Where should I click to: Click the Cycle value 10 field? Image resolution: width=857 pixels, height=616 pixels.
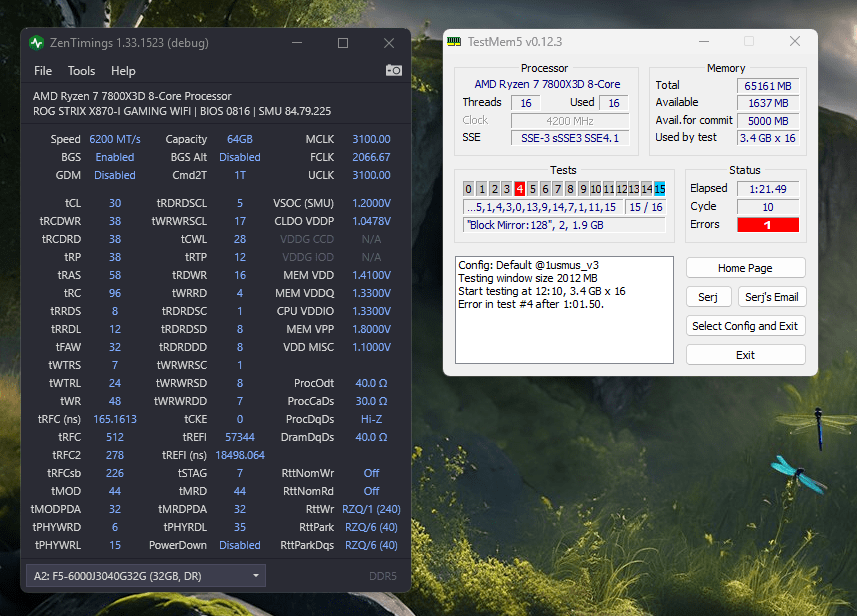point(768,207)
